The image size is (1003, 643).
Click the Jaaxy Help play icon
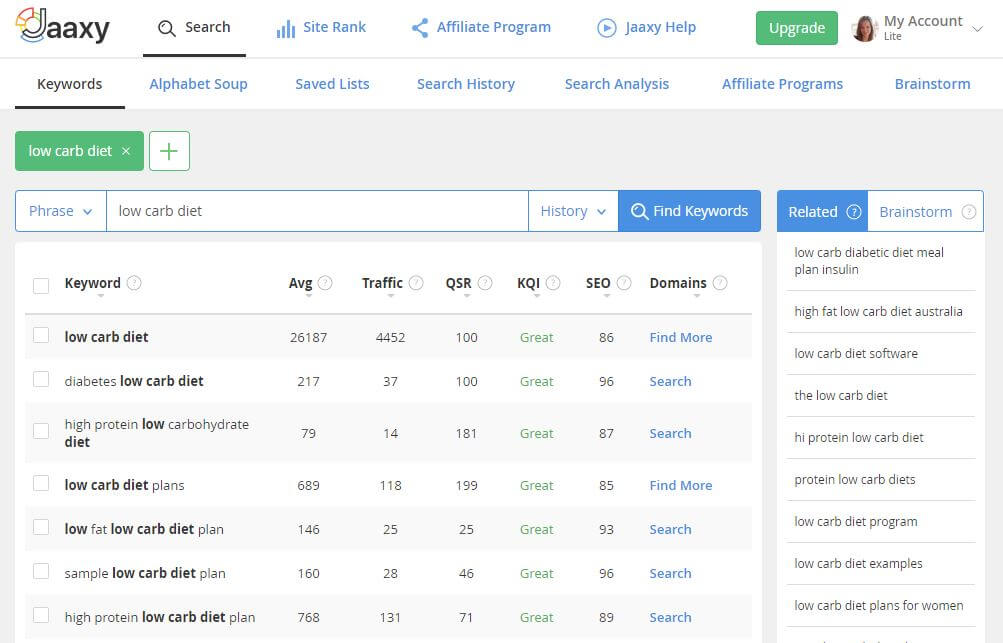(606, 28)
